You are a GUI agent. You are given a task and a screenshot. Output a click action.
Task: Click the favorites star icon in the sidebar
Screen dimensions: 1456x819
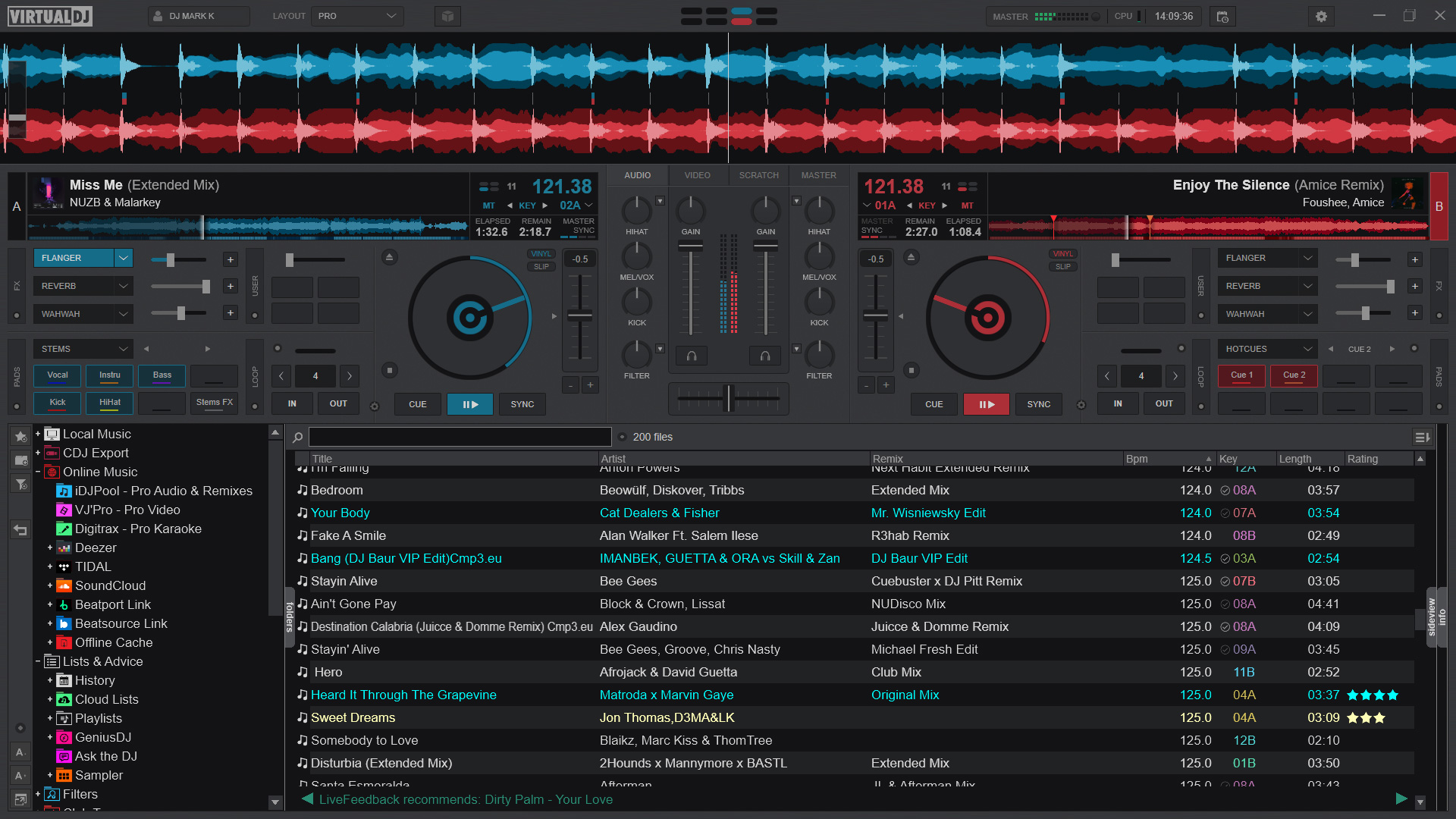[20, 436]
